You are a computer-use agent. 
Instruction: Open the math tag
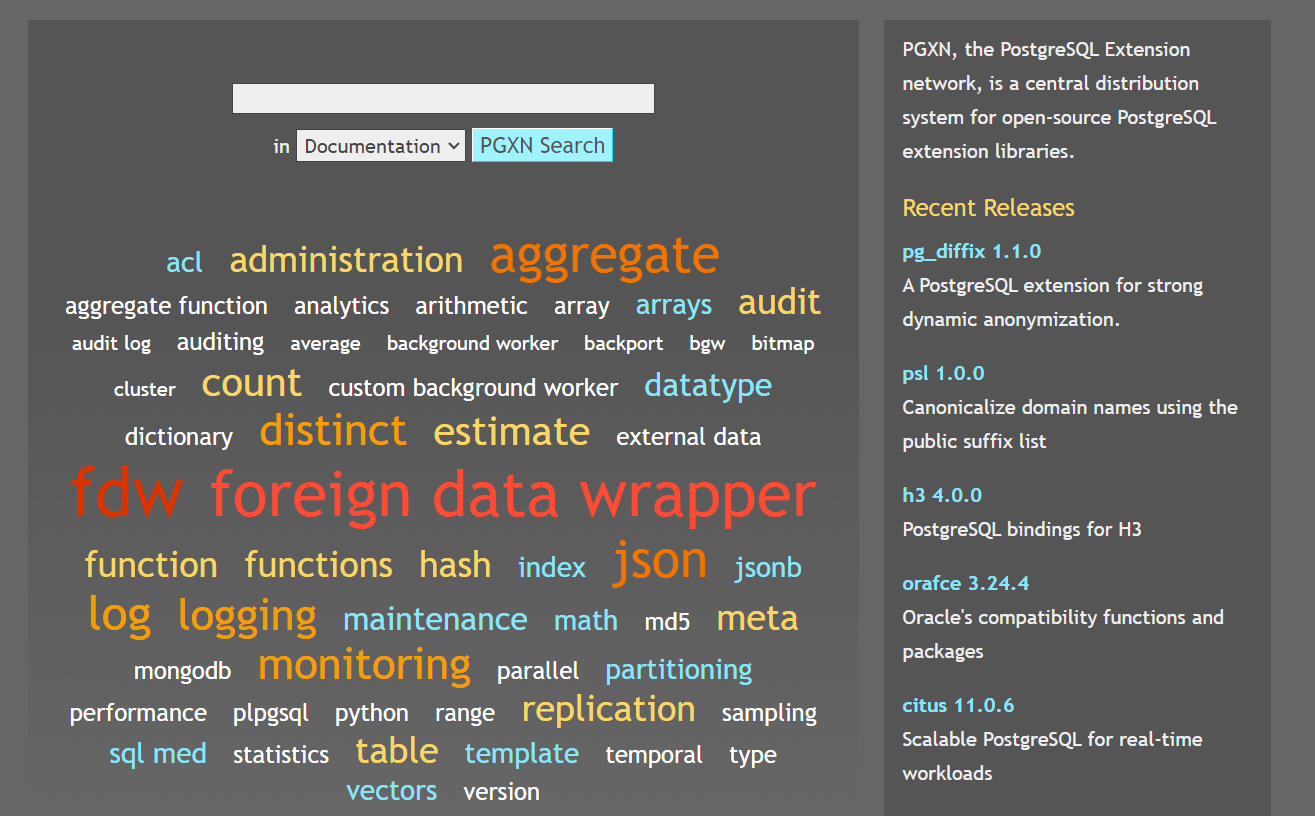point(585,620)
